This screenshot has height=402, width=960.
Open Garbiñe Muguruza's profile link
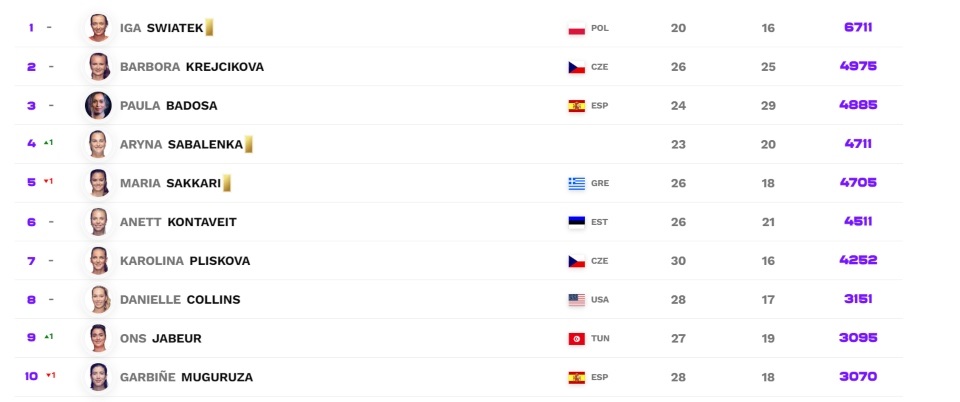186,377
